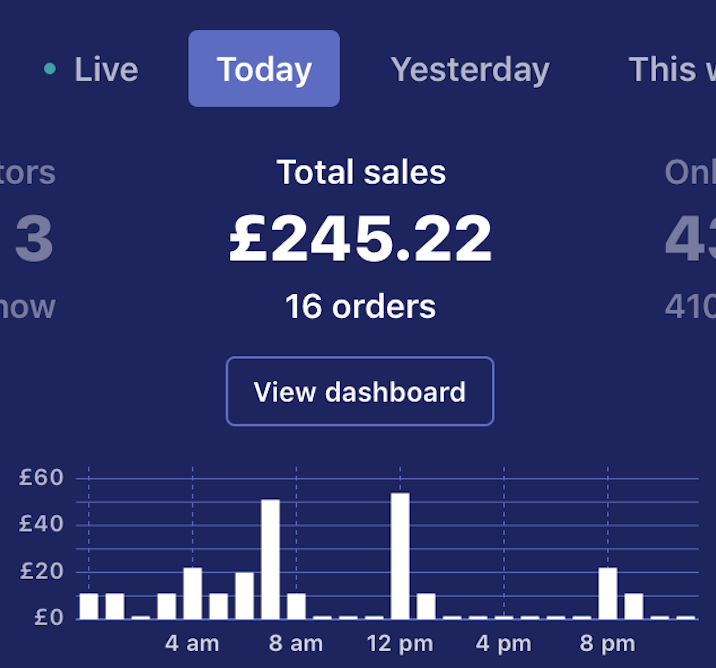This screenshot has width=716, height=668.
Task: Click the 4 pm x-axis label
Action: [x=504, y=643]
